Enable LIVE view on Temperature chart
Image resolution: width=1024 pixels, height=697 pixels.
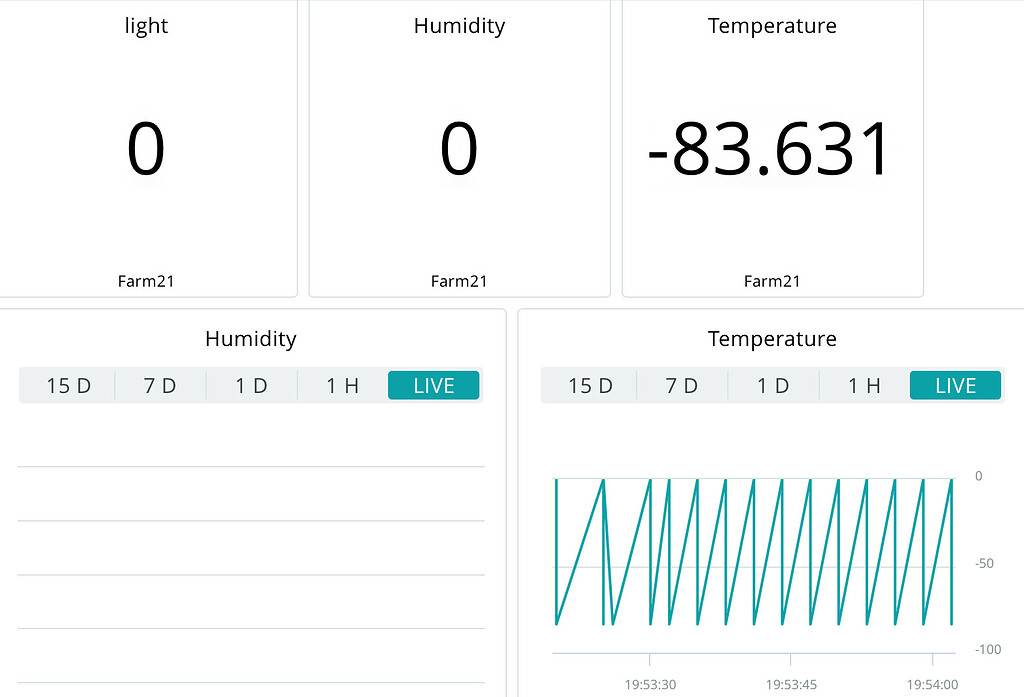click(955, 386)
